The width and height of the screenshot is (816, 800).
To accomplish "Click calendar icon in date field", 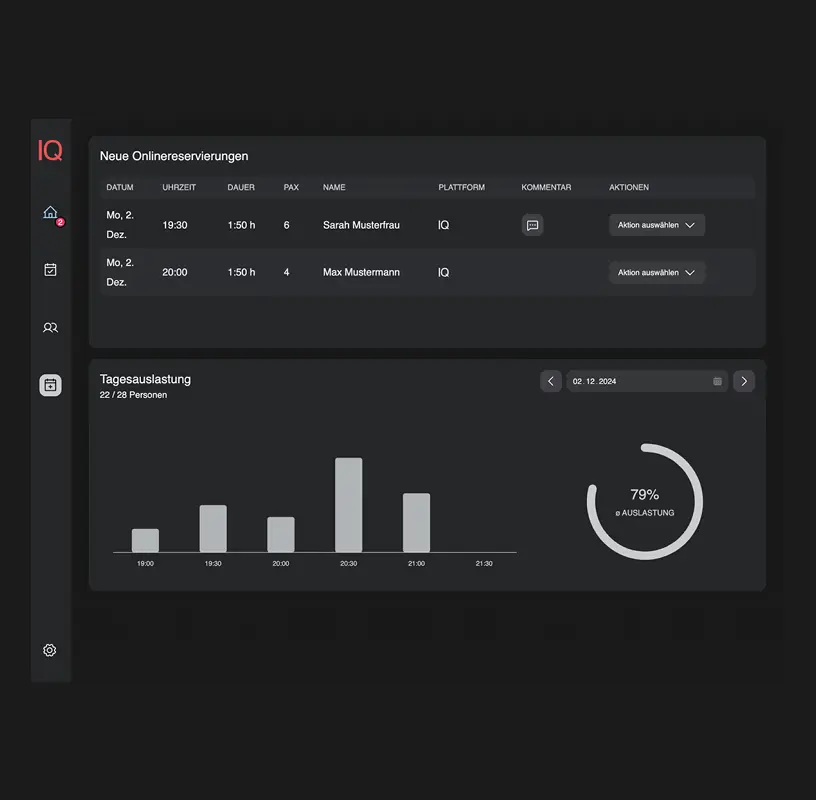I will point(717,381).
